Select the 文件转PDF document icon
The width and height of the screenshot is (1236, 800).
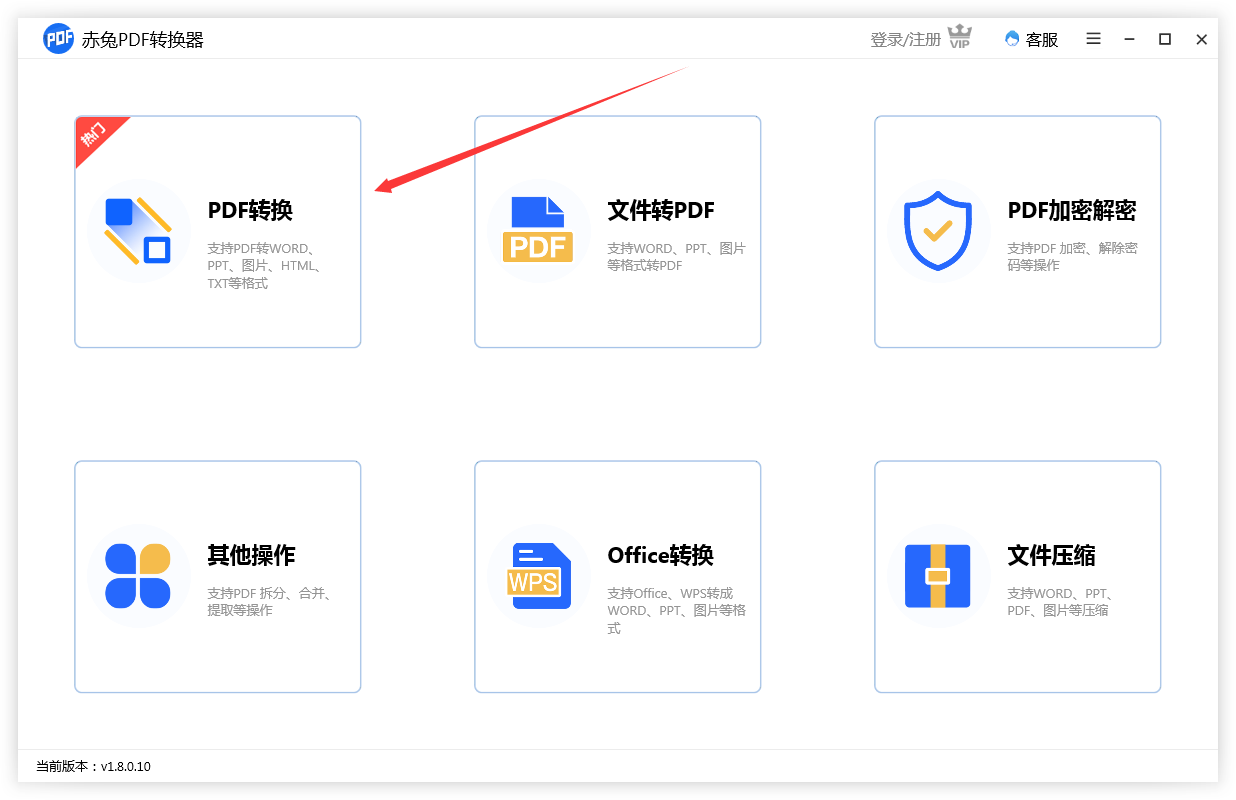(x=537, y=231)
